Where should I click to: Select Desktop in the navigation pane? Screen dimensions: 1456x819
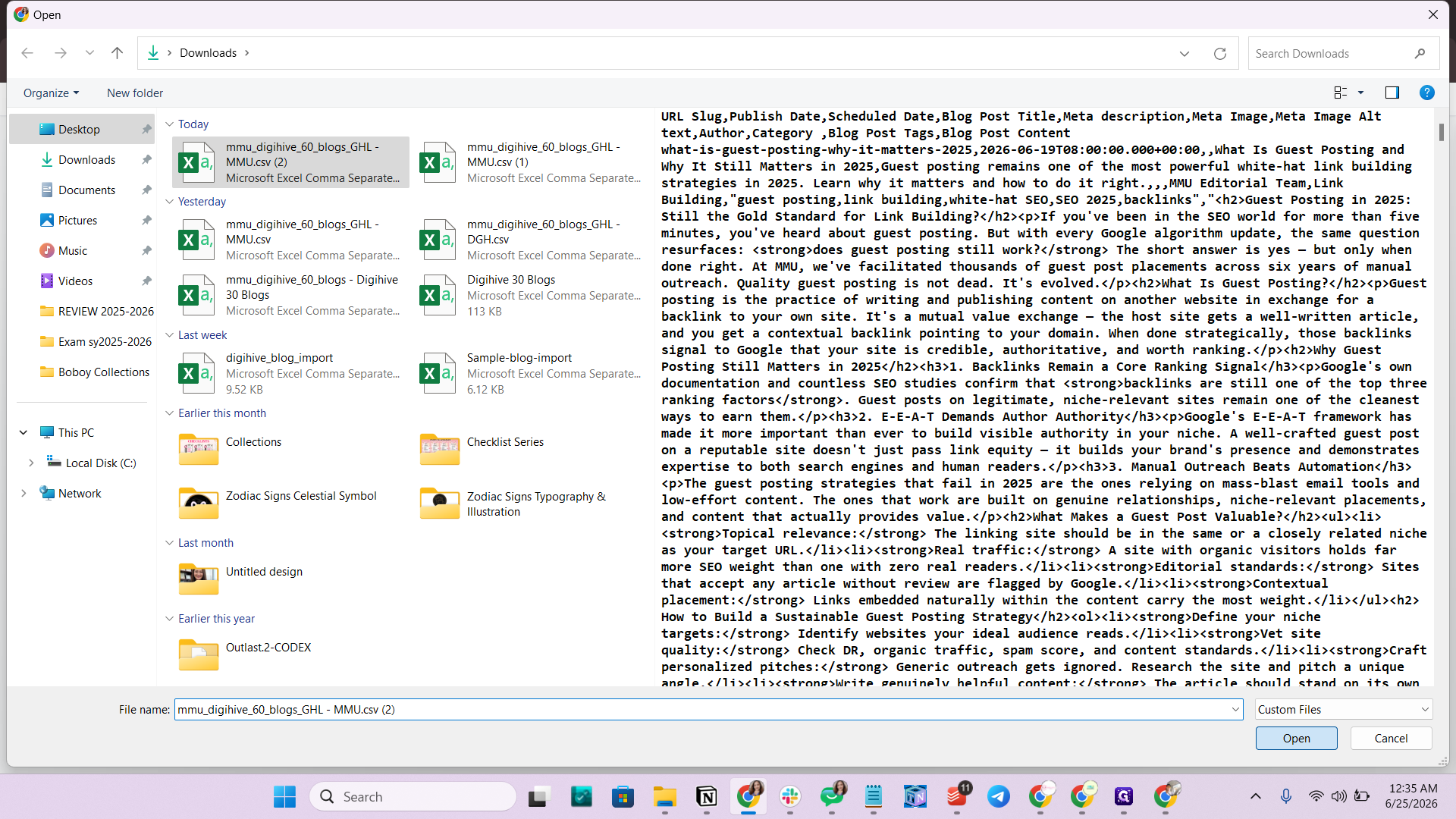tap(82, 130)
